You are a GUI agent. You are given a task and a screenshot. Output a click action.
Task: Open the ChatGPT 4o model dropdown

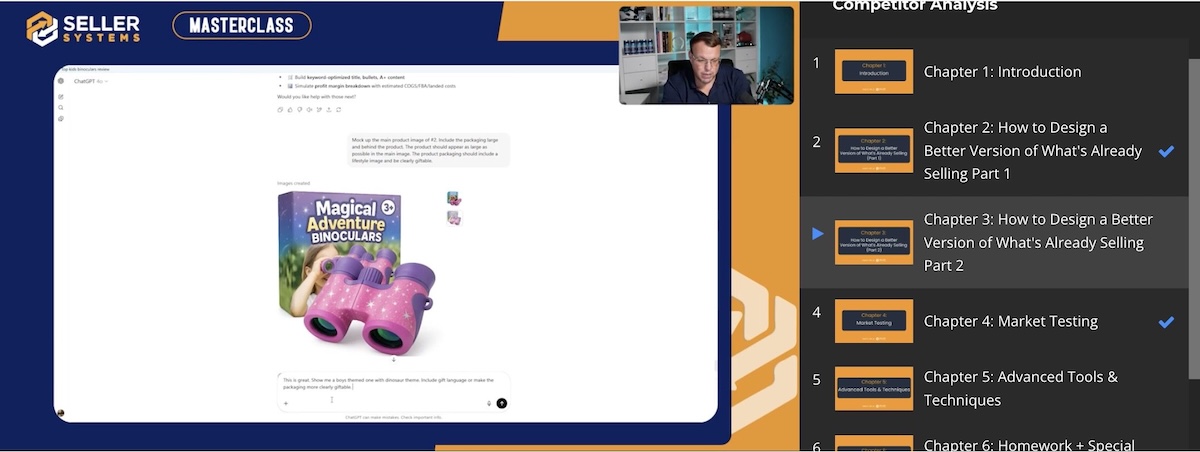click(x=90, y=81)
